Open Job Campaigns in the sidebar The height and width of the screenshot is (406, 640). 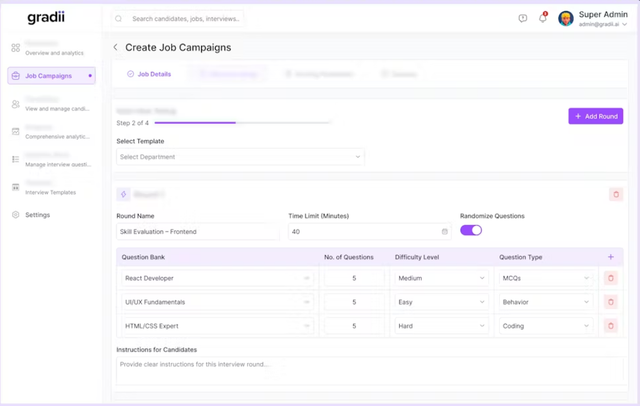click(x=52, y=75)
